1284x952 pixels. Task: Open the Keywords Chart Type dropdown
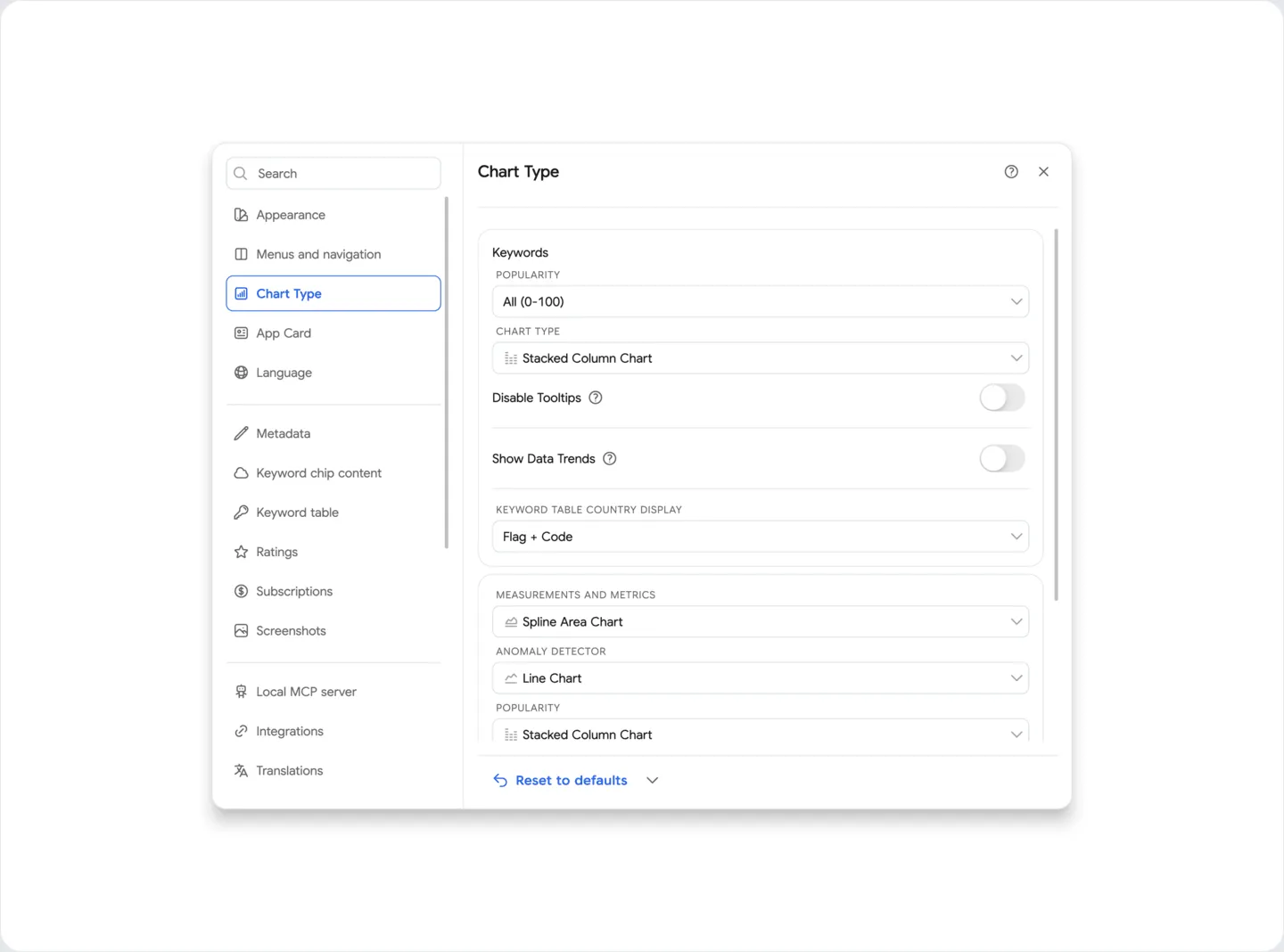761,358
